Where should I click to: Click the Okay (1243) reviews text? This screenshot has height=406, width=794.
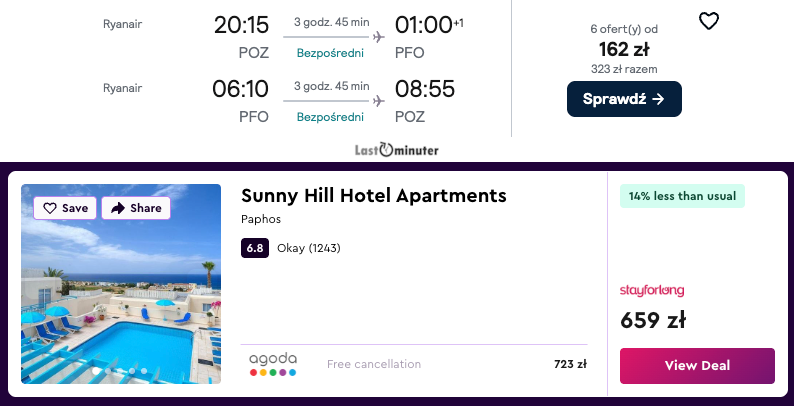[309, 248]
